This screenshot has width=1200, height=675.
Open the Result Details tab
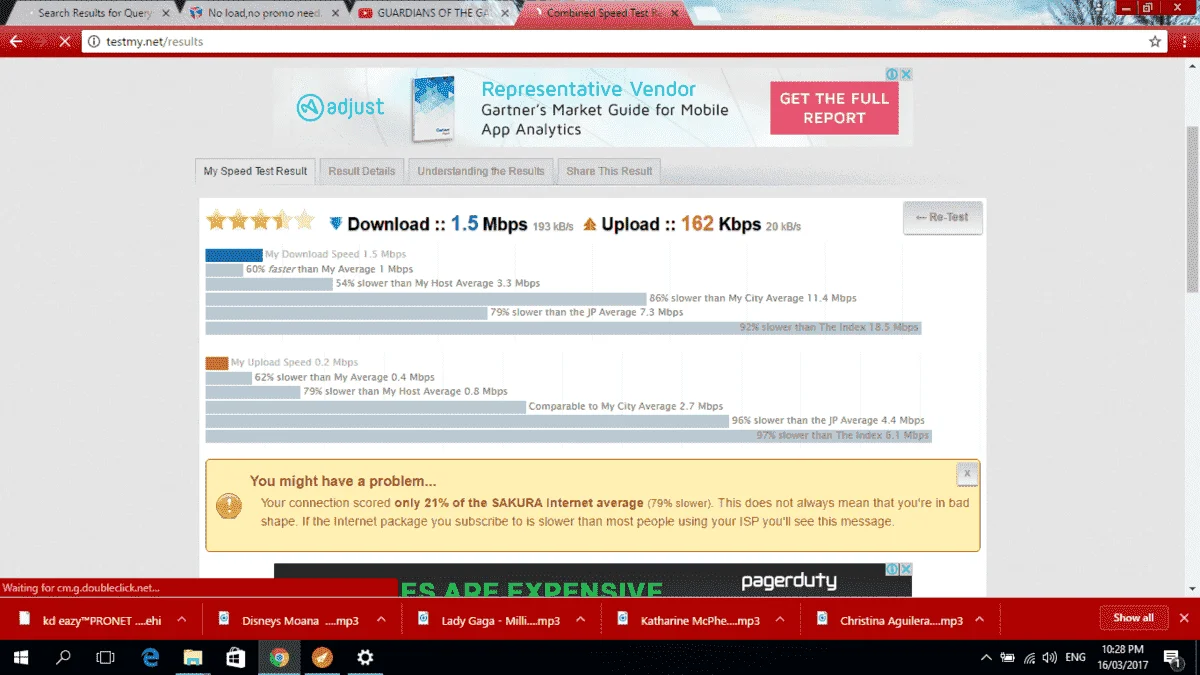[362, 171]
